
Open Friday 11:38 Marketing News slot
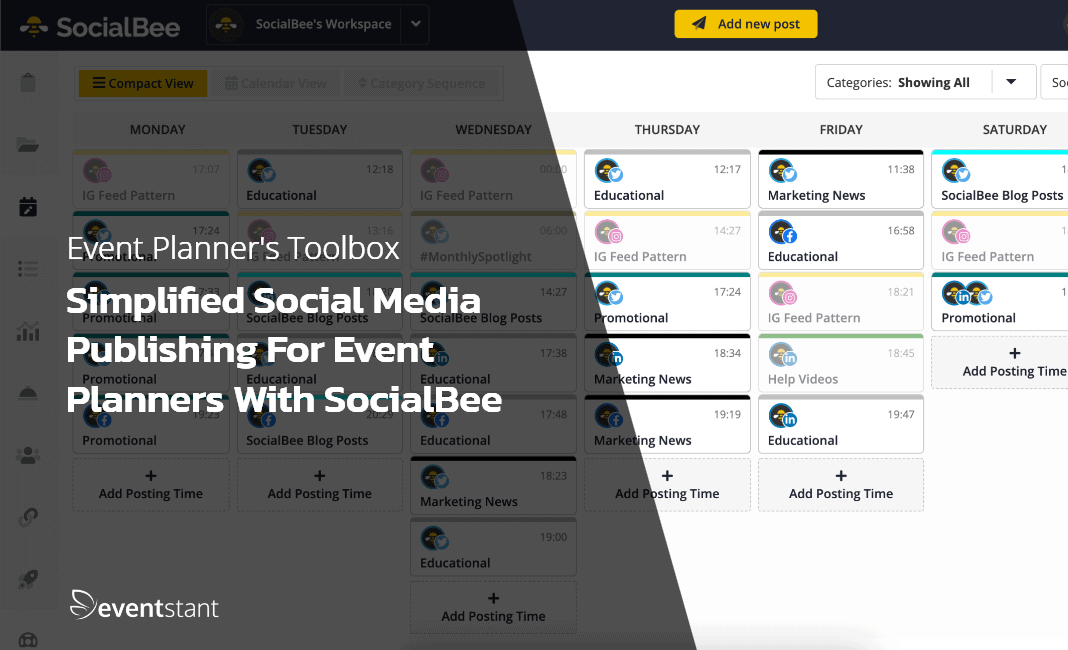click(x=841, y=180)
